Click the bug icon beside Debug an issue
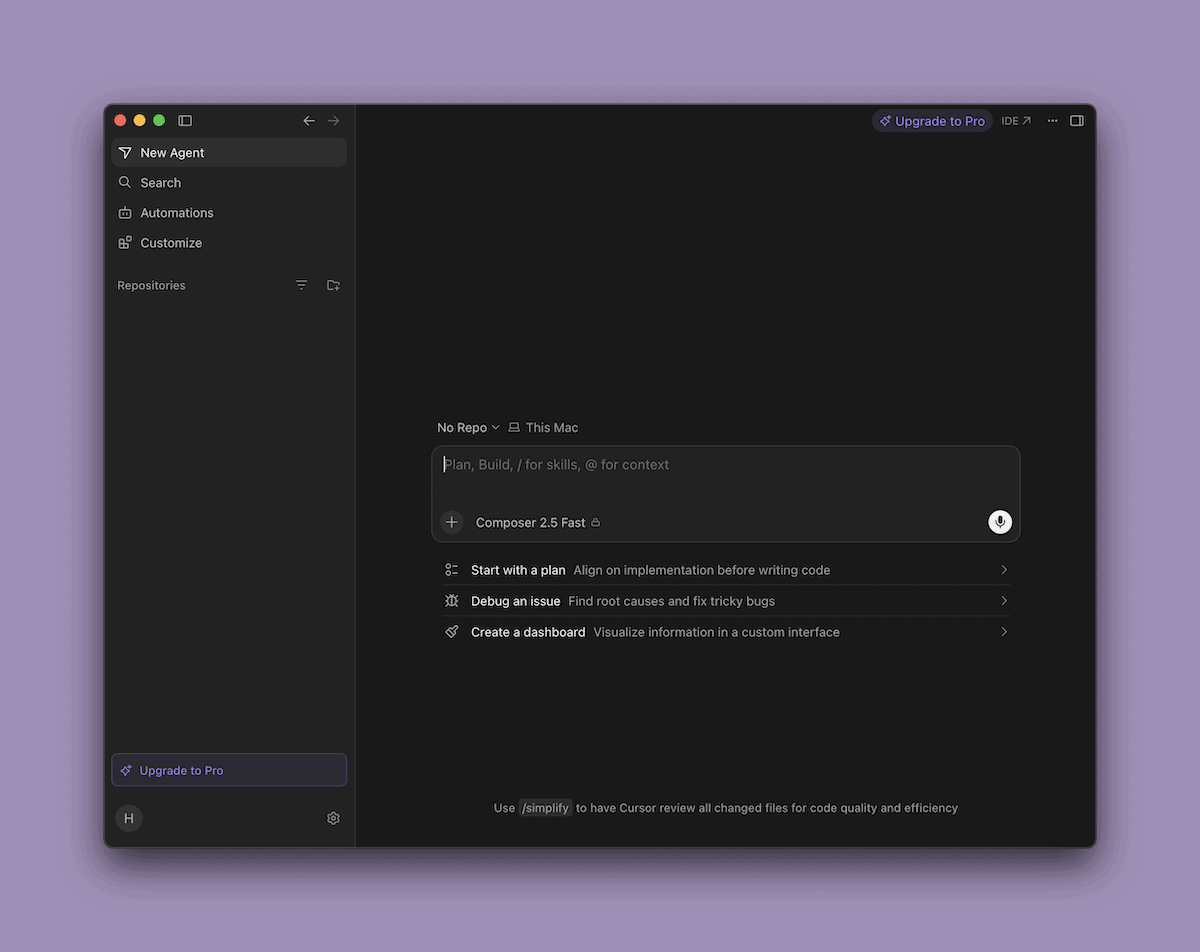 452,601
